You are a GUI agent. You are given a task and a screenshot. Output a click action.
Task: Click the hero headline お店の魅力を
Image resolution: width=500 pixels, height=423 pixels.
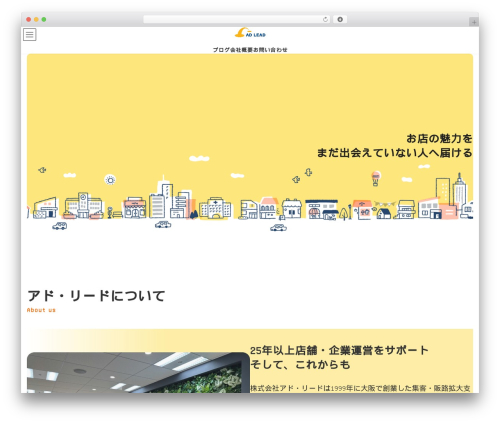click(x=439, y=138)
